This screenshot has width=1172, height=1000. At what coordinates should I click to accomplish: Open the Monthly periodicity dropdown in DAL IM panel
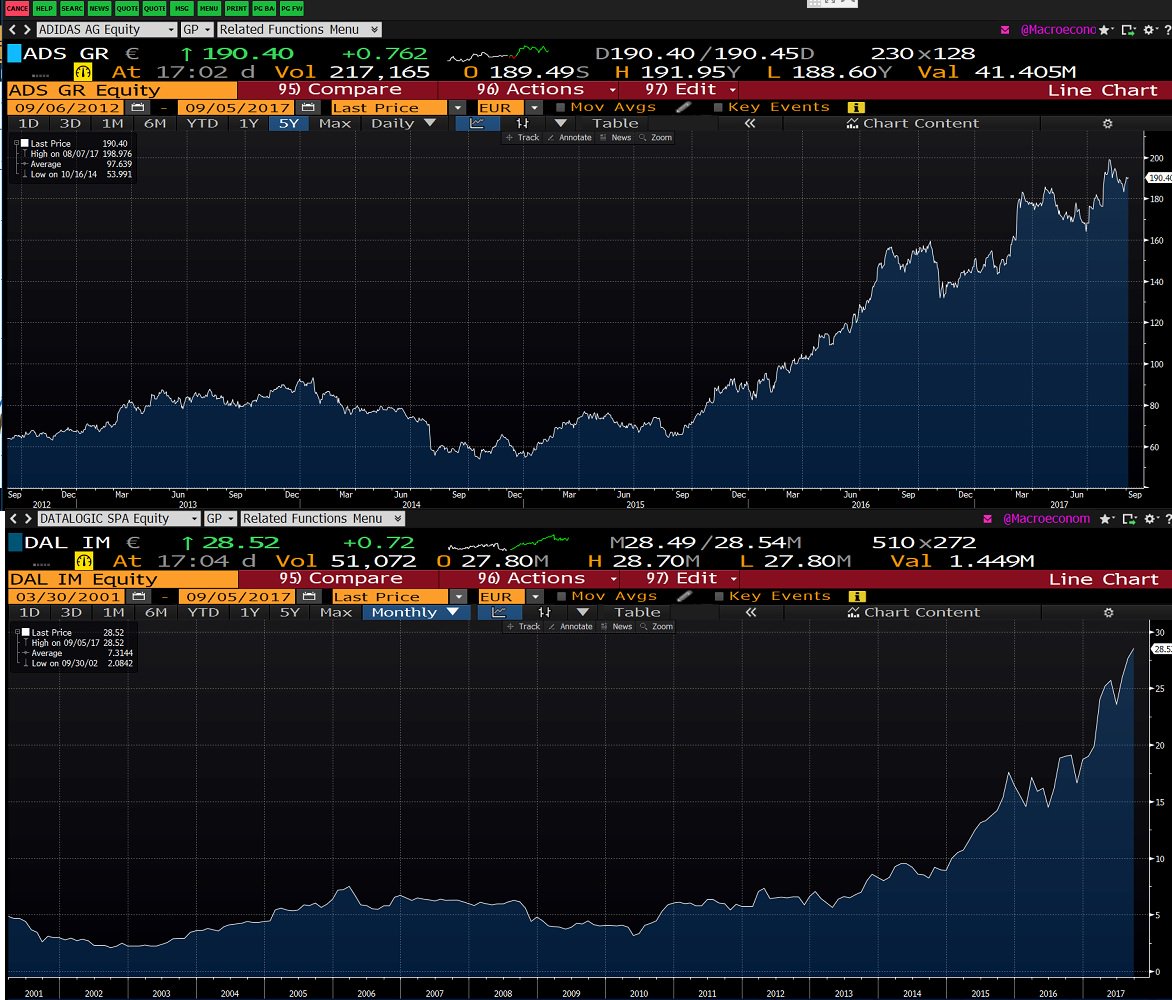[x=416, y=612]
